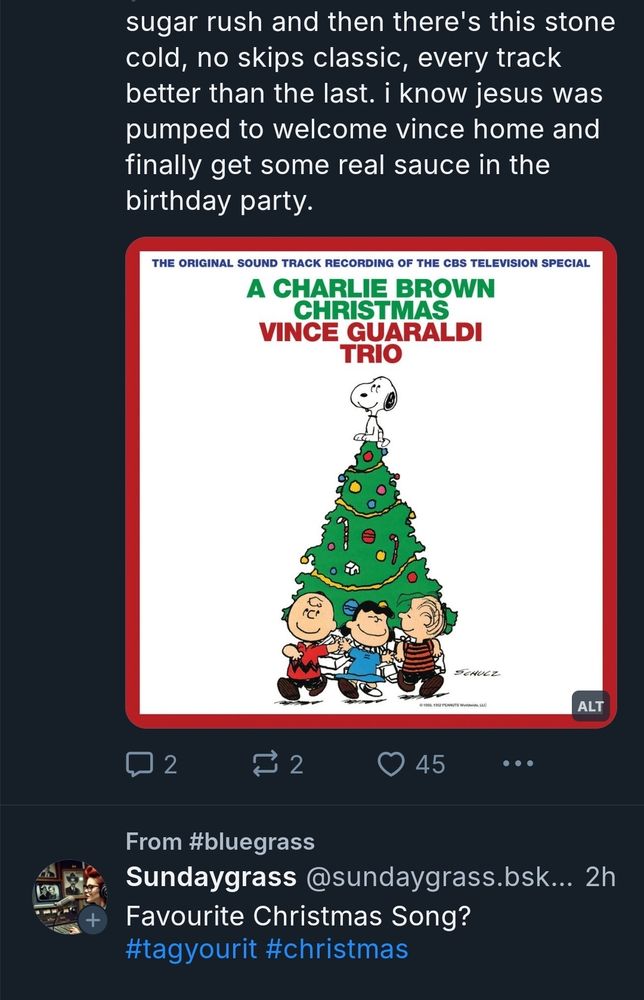Screen dimensions: 644x1000
Task: Open the three-dot more options menu
Action: click(518, 765)
